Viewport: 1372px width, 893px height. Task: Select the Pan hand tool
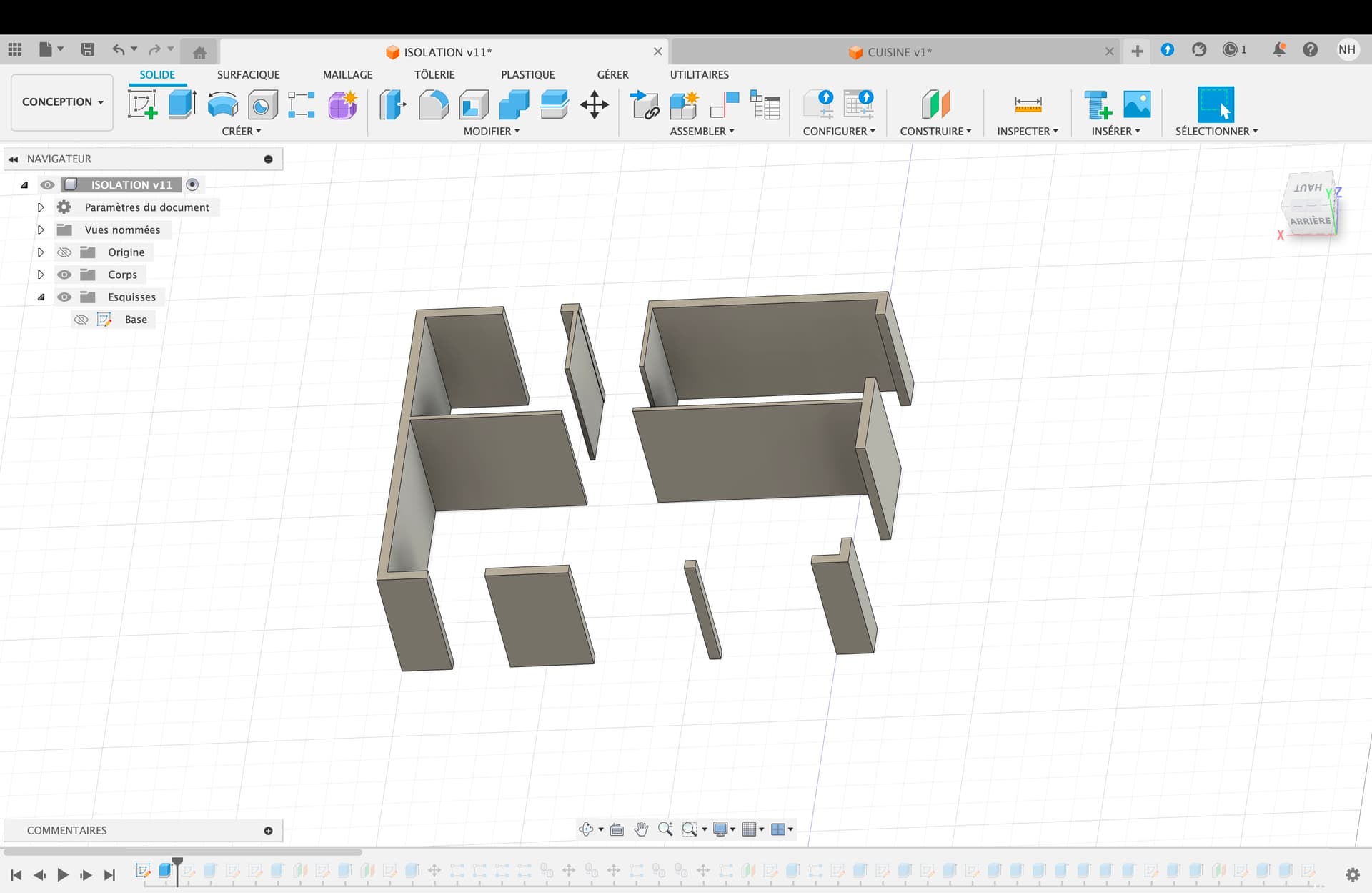click(641, 829)
